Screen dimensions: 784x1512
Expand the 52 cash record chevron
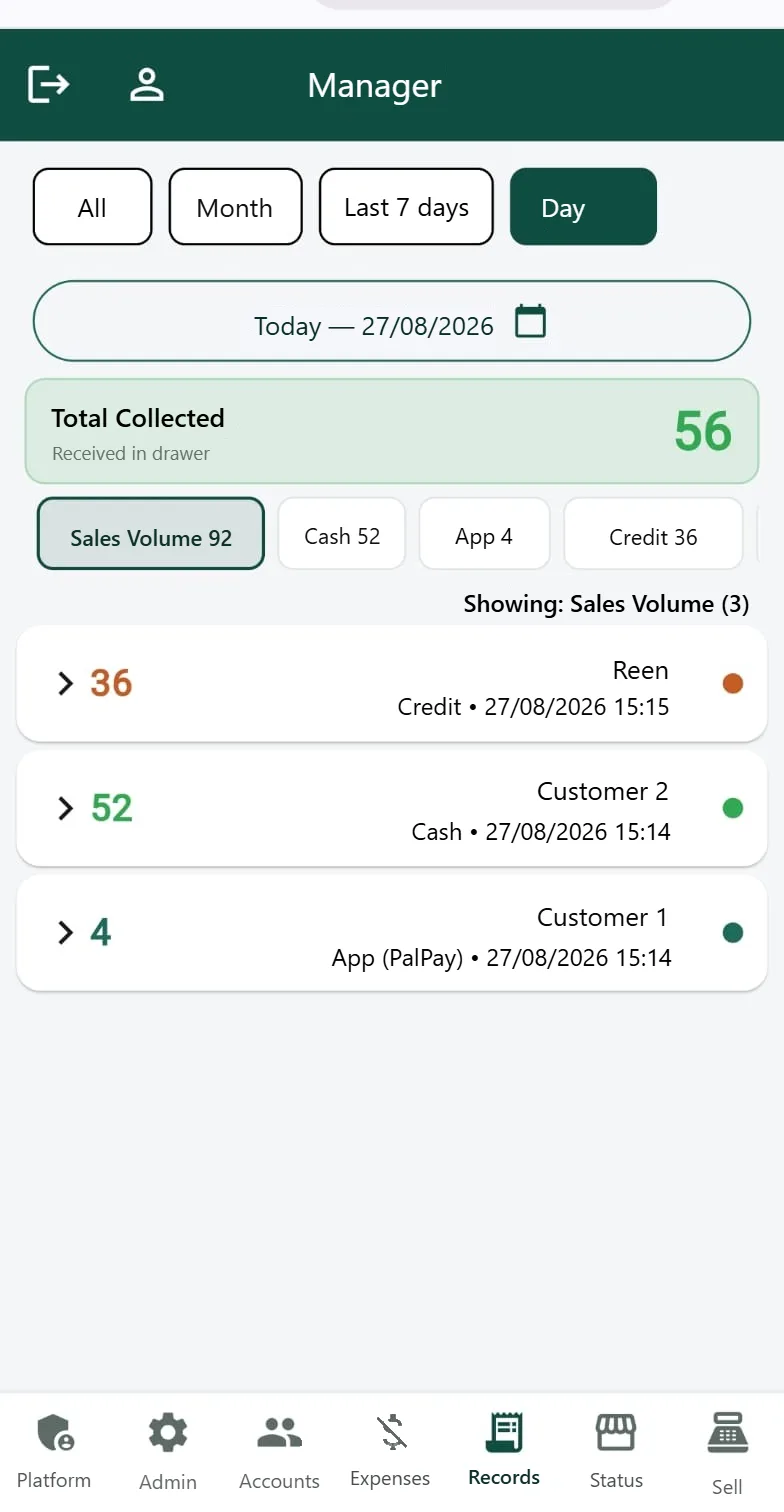coord(66,808)
